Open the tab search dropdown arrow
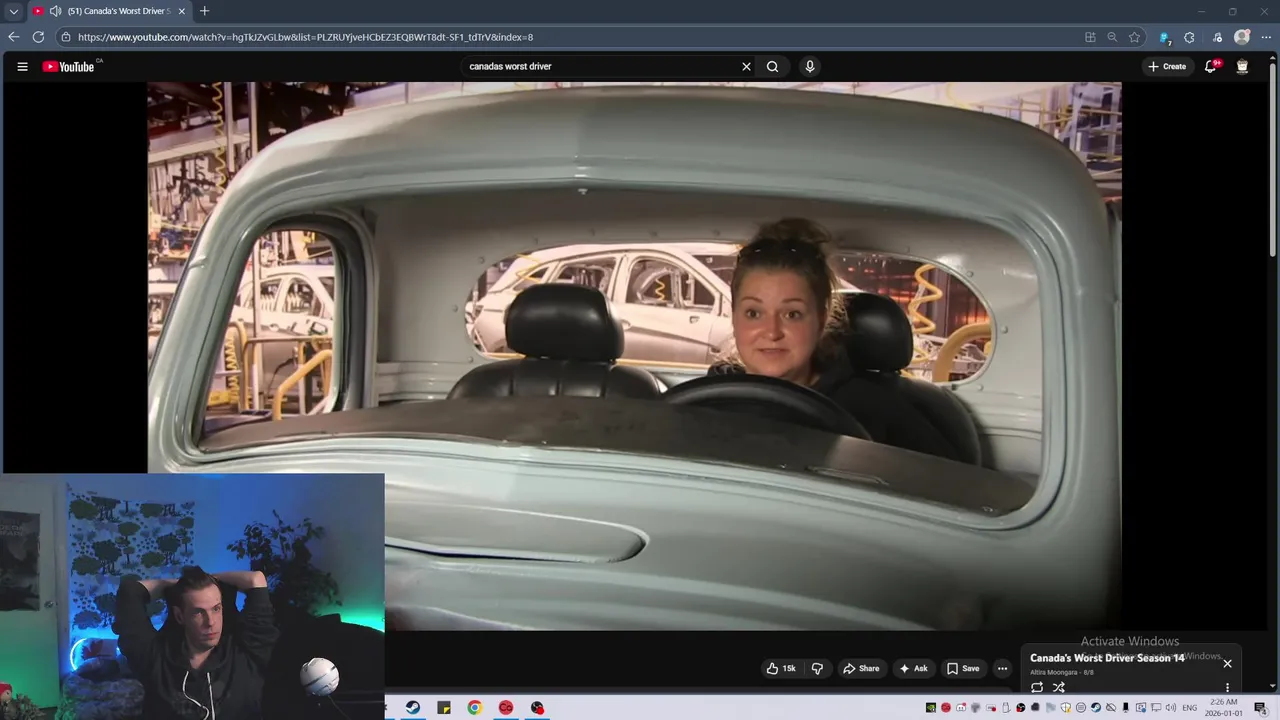The width and height of the screenshot is (1280, 720). pos(13,11)
